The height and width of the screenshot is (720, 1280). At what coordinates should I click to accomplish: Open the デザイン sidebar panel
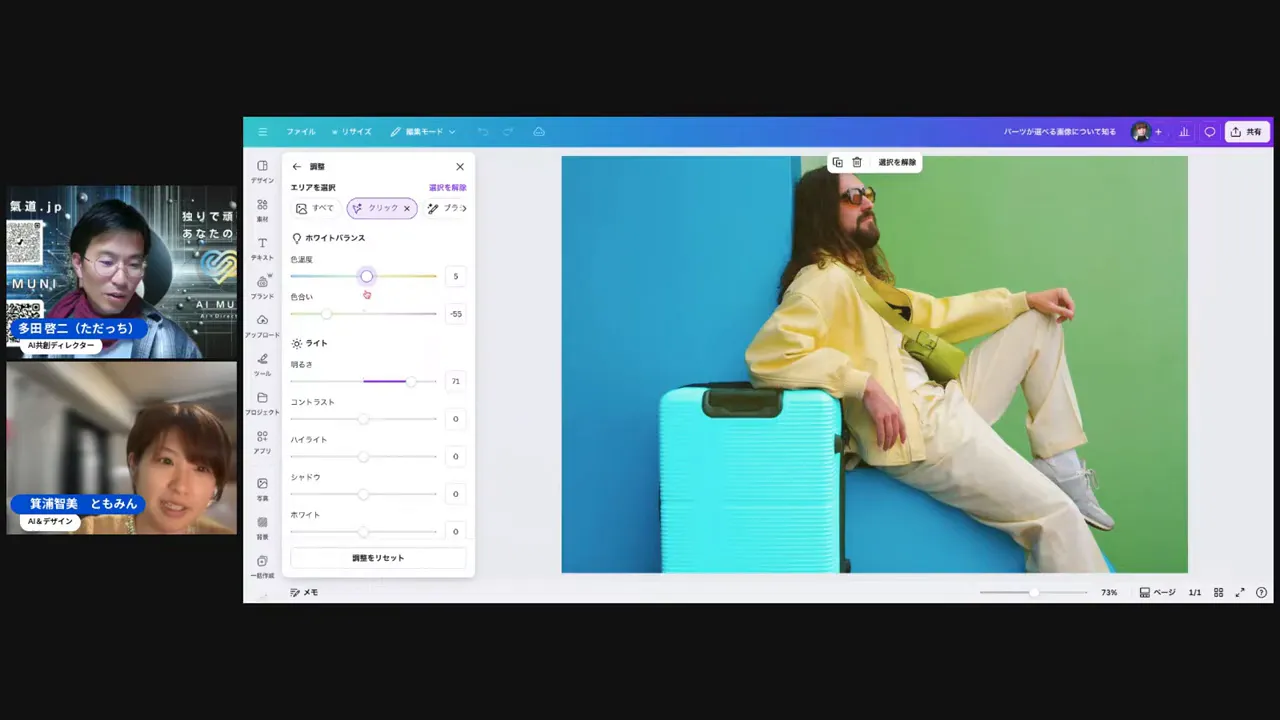click(x=262, y=171)
